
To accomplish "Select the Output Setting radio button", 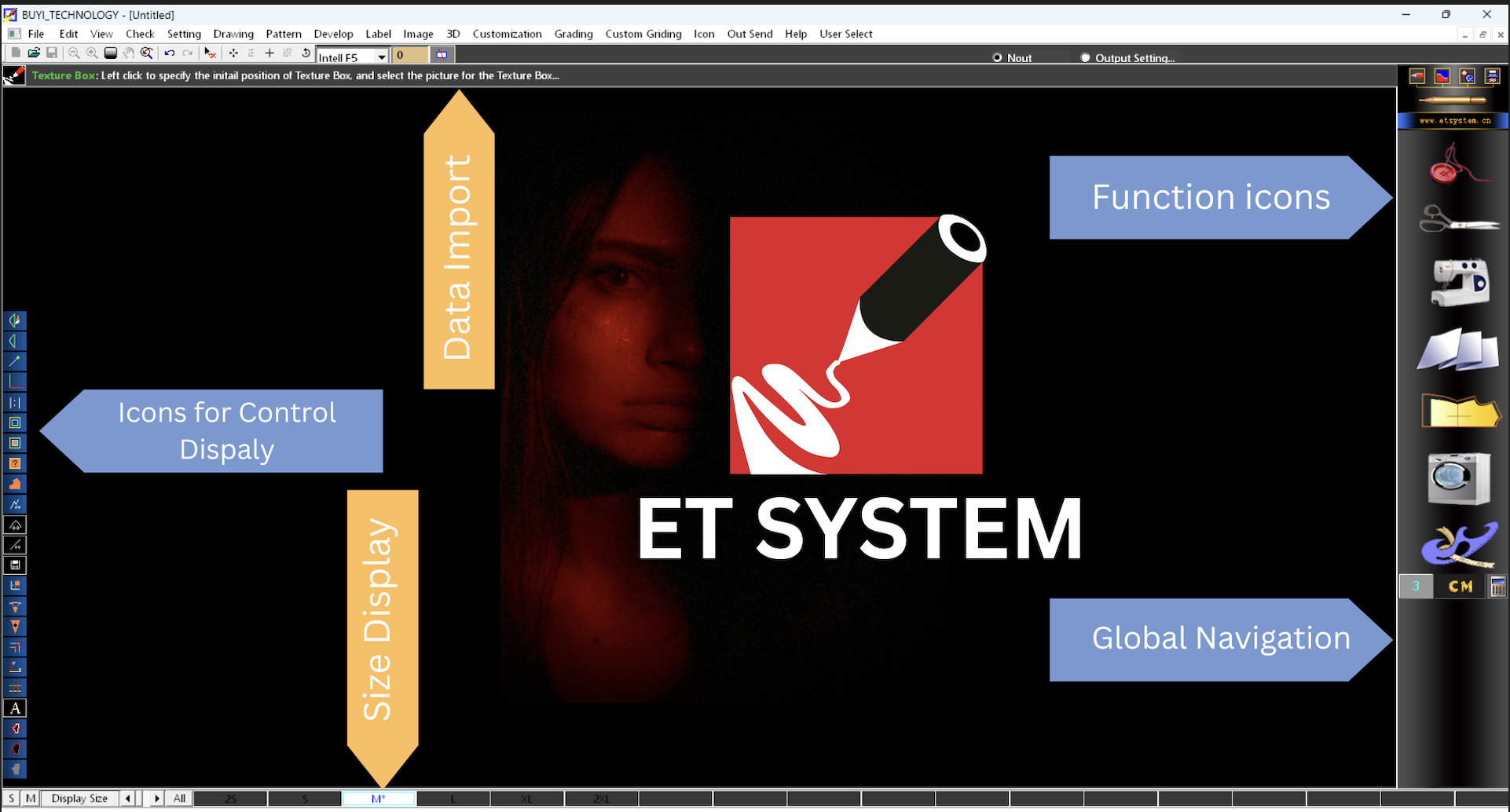I will pyautogui.click(x=1085, y=58).
